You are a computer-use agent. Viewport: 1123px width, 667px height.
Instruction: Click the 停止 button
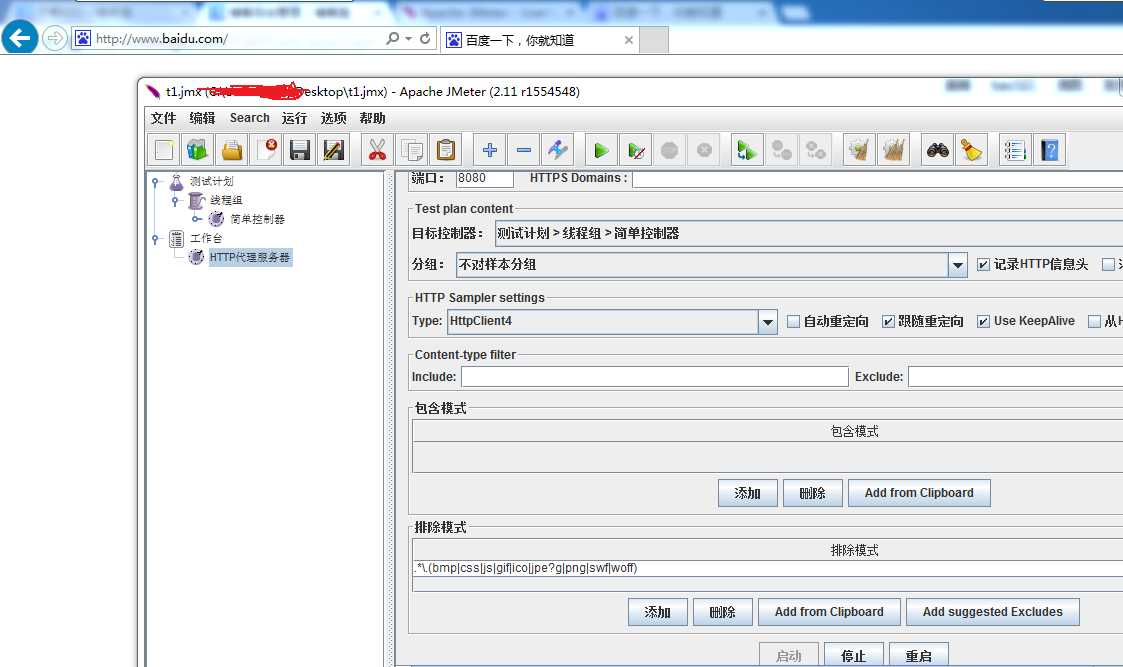(853, 655)
